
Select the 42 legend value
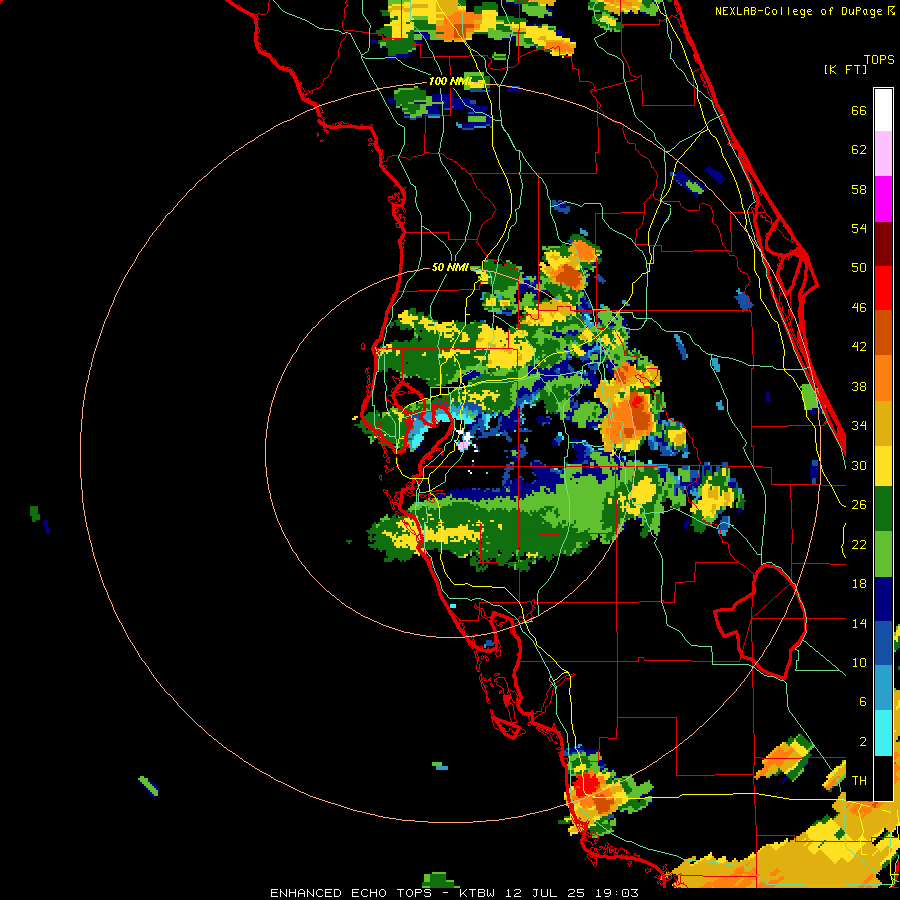point(859,347)
